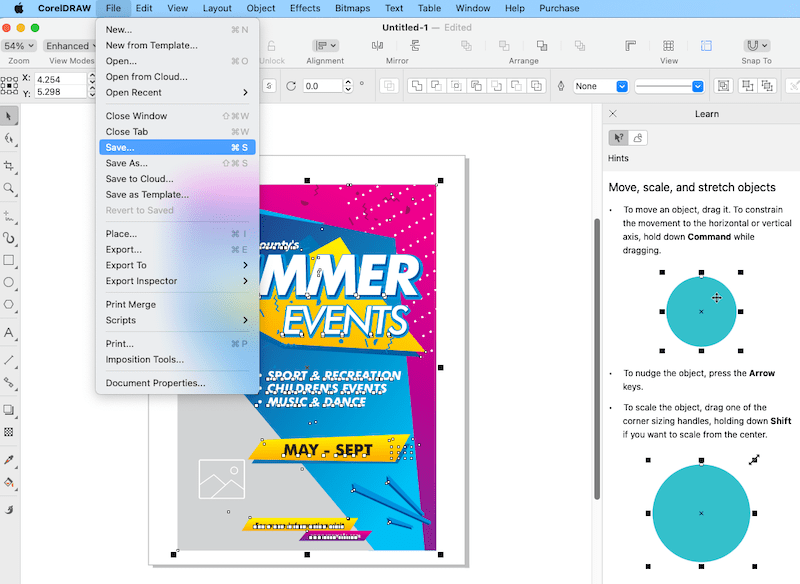Click Export... in the File menu

click(123, 249)
